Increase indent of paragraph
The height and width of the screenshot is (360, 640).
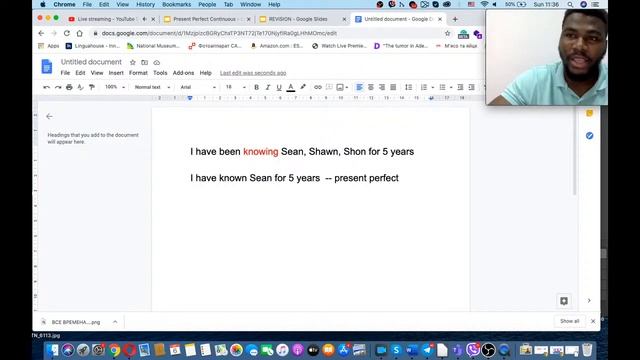point(471,87)
